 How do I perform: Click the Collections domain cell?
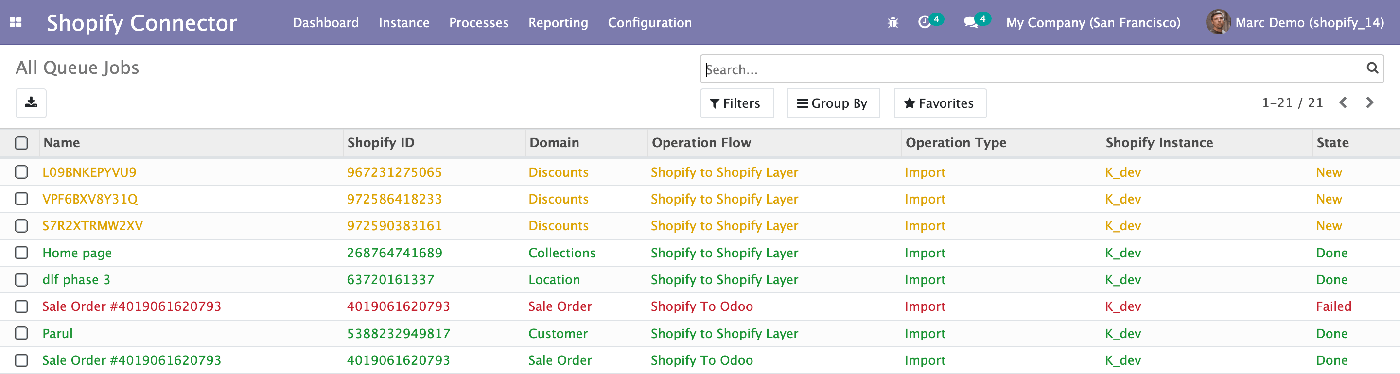click(562, 253)
